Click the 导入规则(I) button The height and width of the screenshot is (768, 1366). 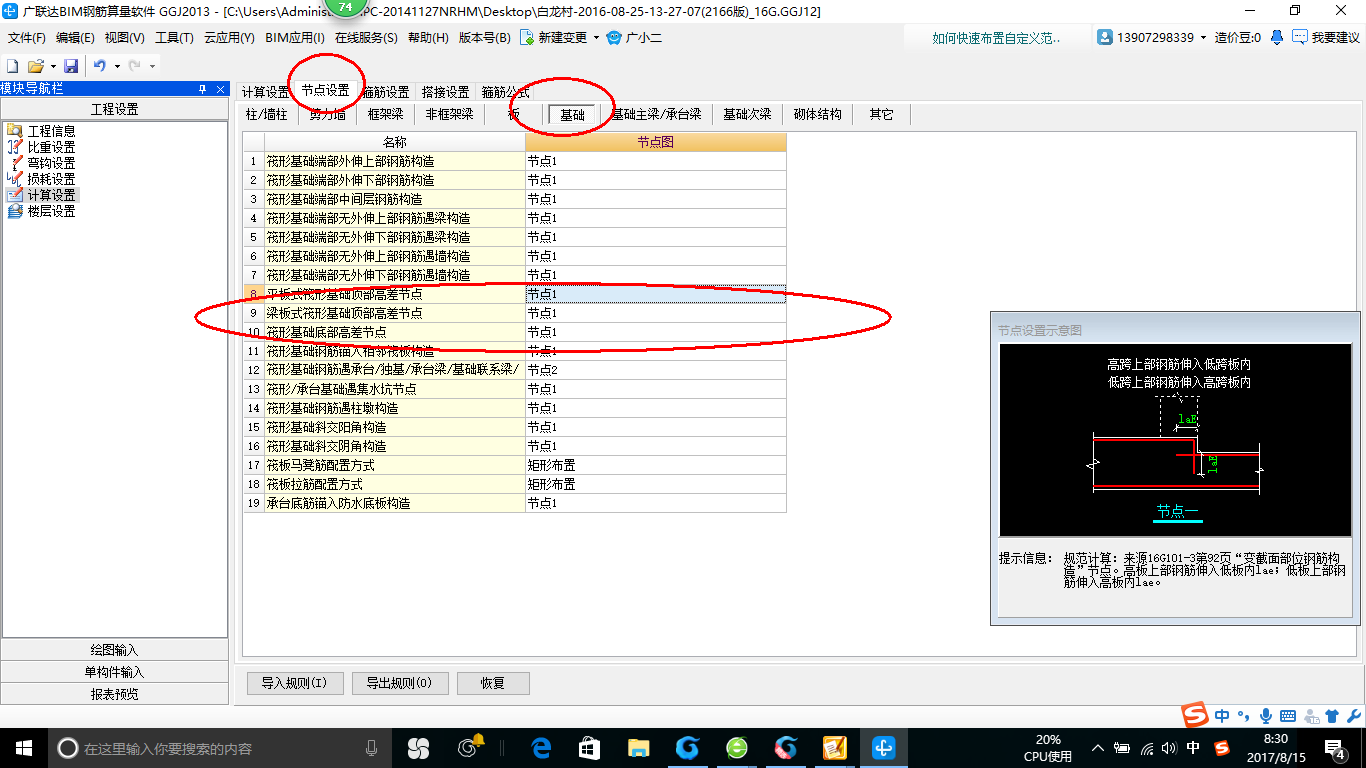pyautogui.click(x=295, y=683)
